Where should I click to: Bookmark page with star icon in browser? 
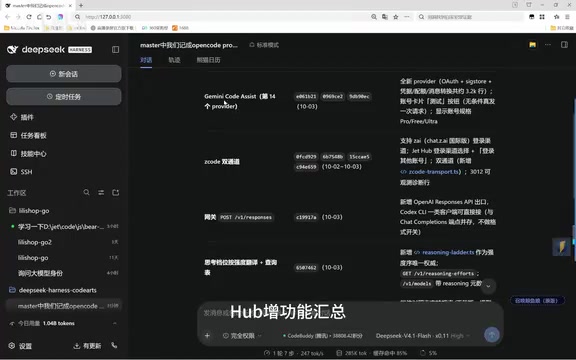point(396,17)
